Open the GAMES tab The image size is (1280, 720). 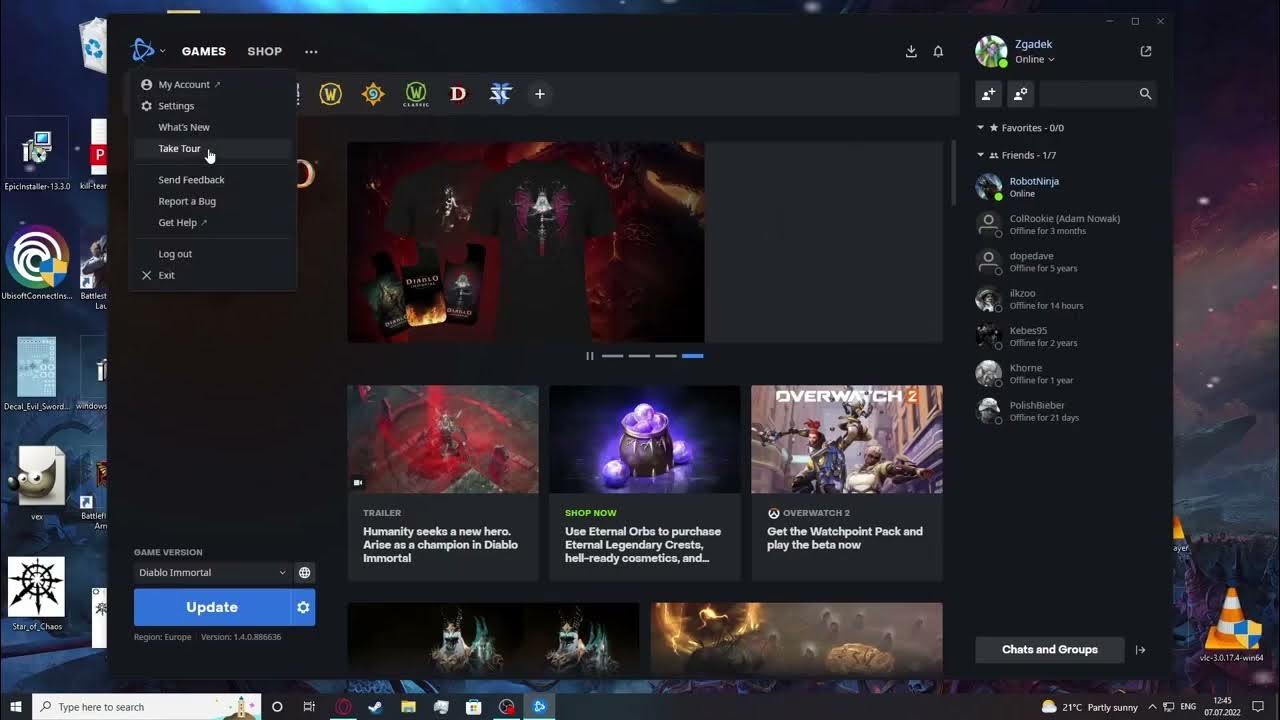pos(204,51)
